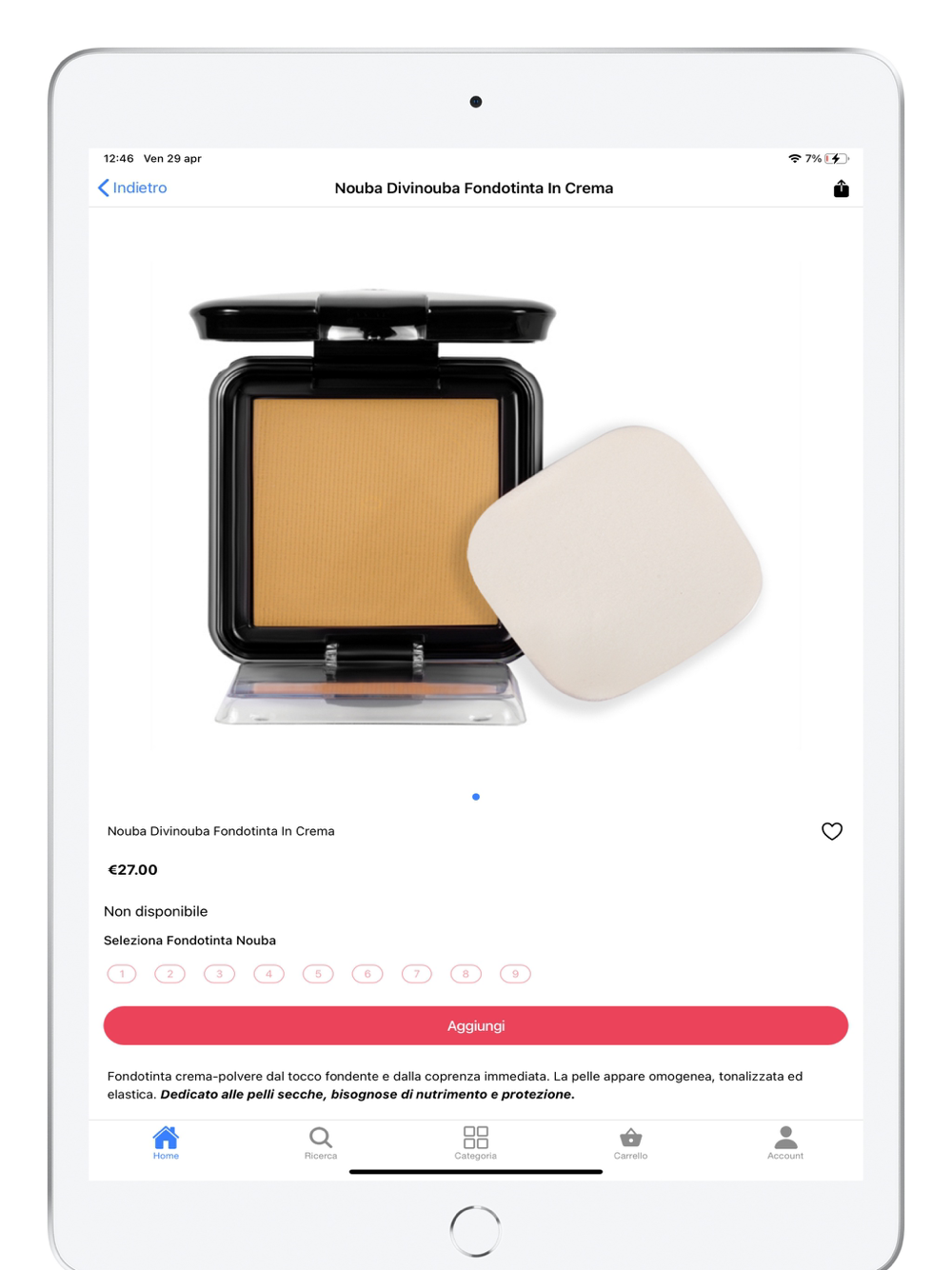
Task: Open the Ricerca search icon
Action: click(x=321, y=1138)
